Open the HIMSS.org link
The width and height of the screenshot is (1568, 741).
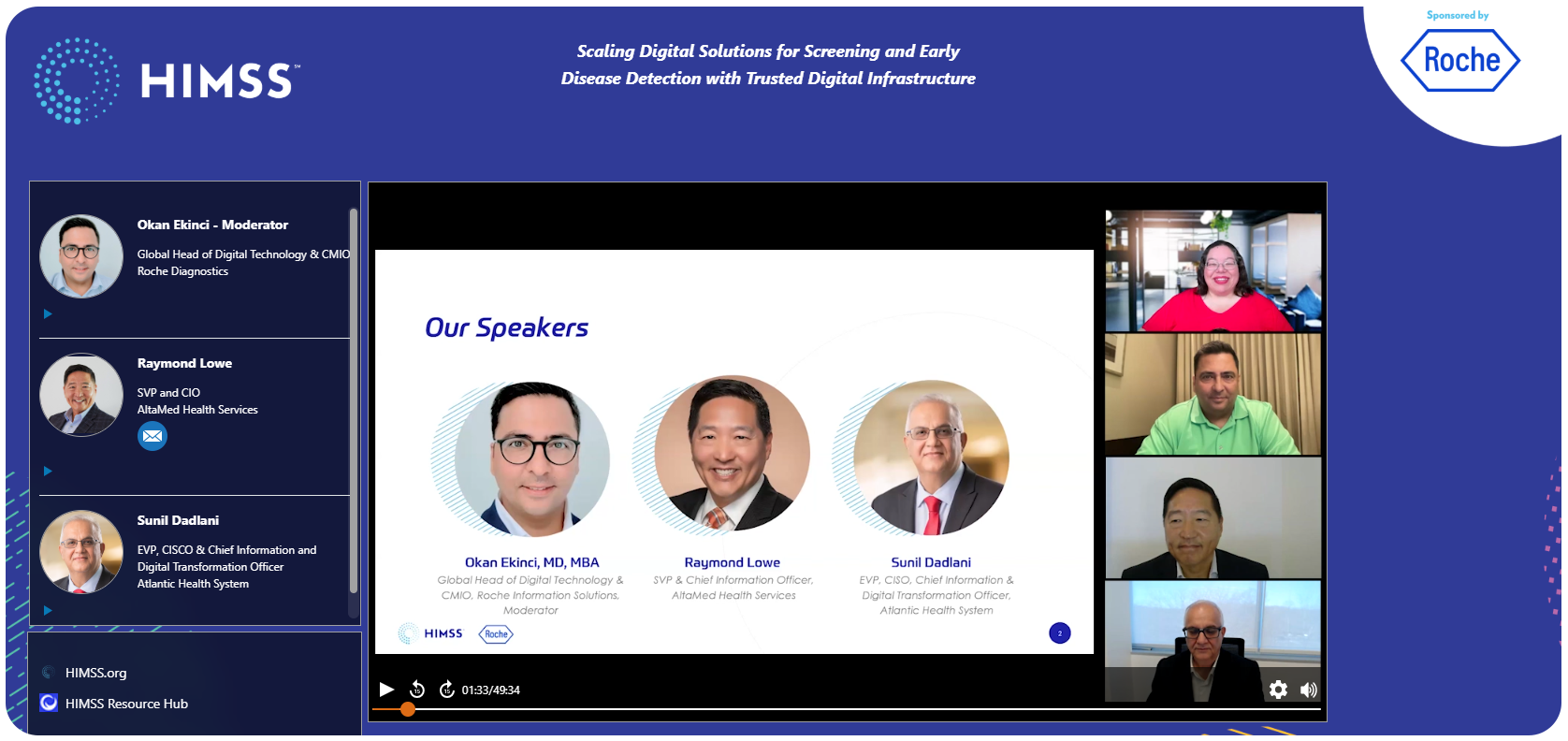click(x=95, y=673)
